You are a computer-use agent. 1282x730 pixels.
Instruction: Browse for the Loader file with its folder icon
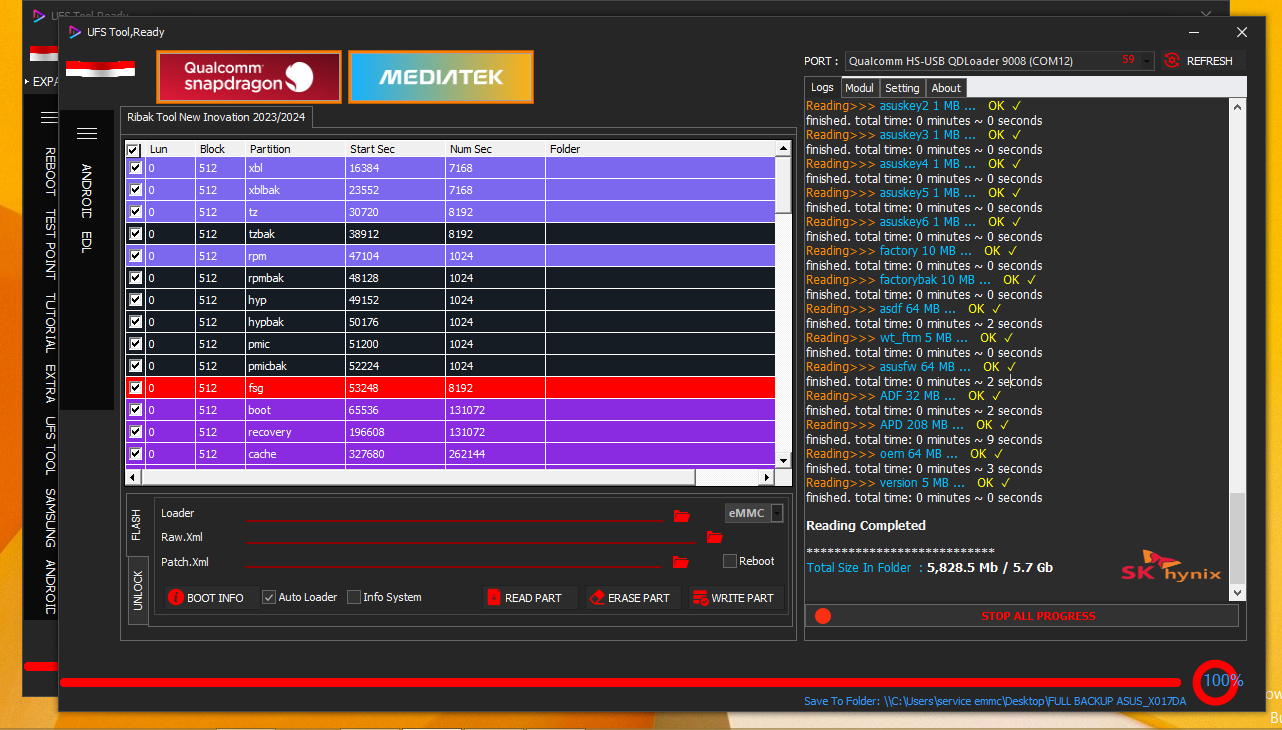coord(681,515)
